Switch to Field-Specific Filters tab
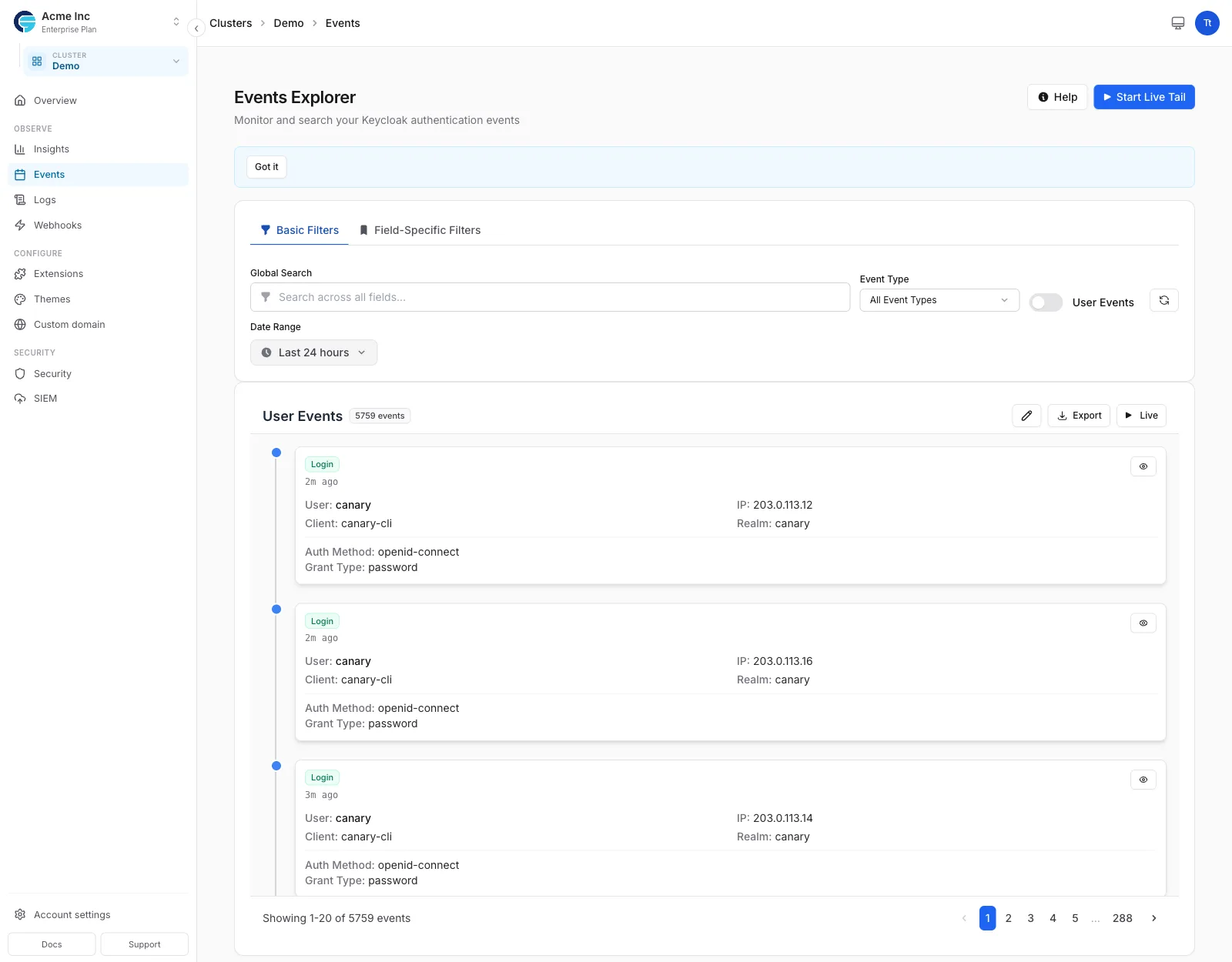 point(420,230)
